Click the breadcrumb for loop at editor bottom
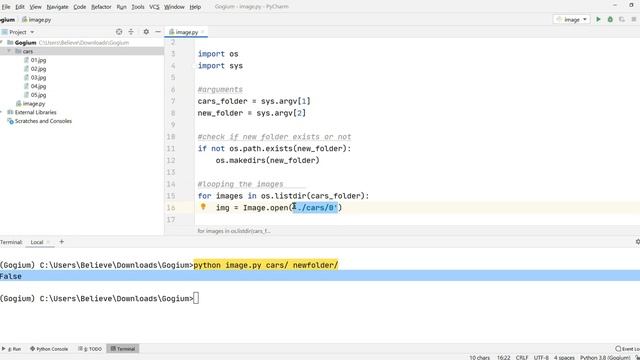 (x=233, y=231)
